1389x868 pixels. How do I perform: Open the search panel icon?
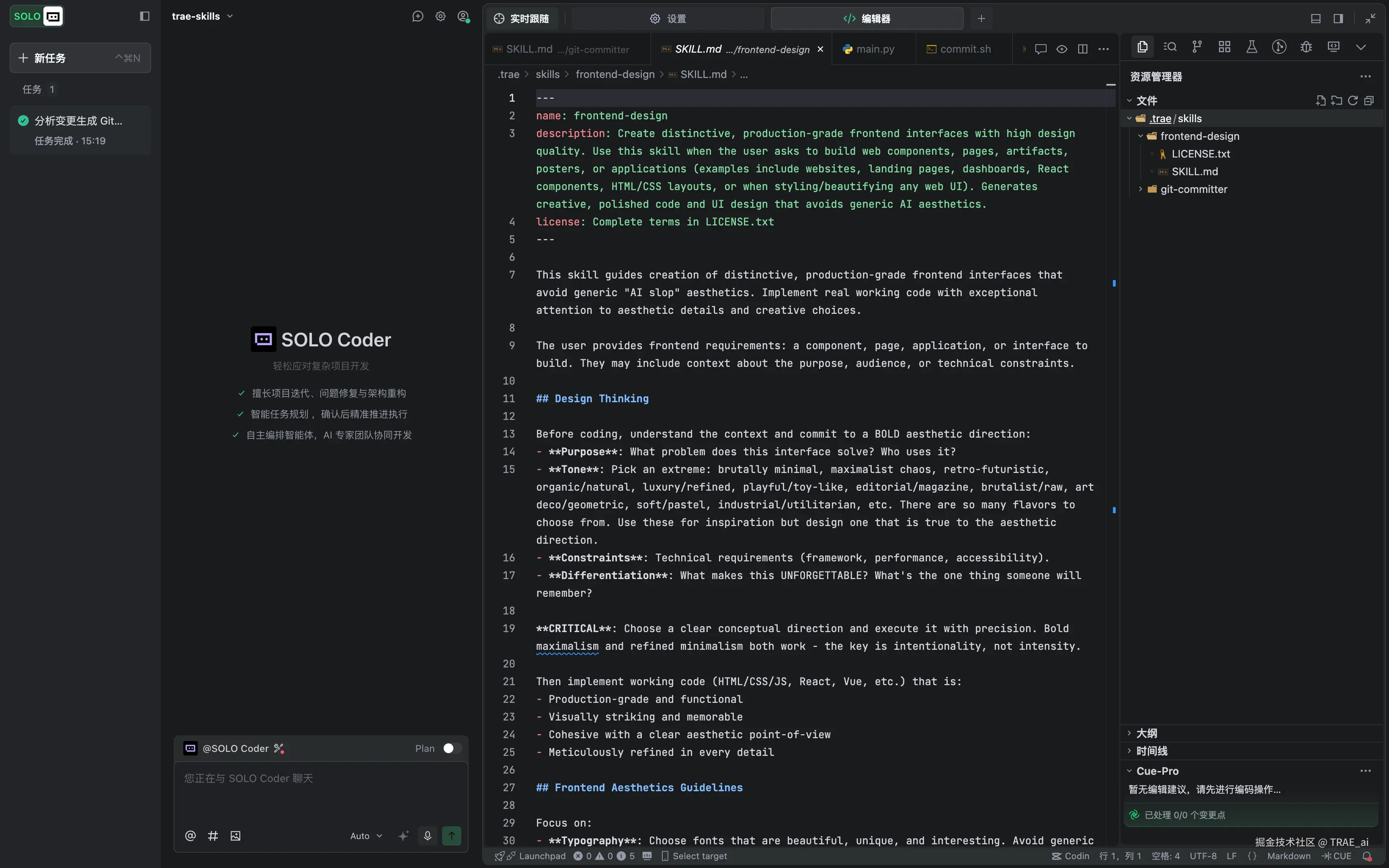(1170, 47)
